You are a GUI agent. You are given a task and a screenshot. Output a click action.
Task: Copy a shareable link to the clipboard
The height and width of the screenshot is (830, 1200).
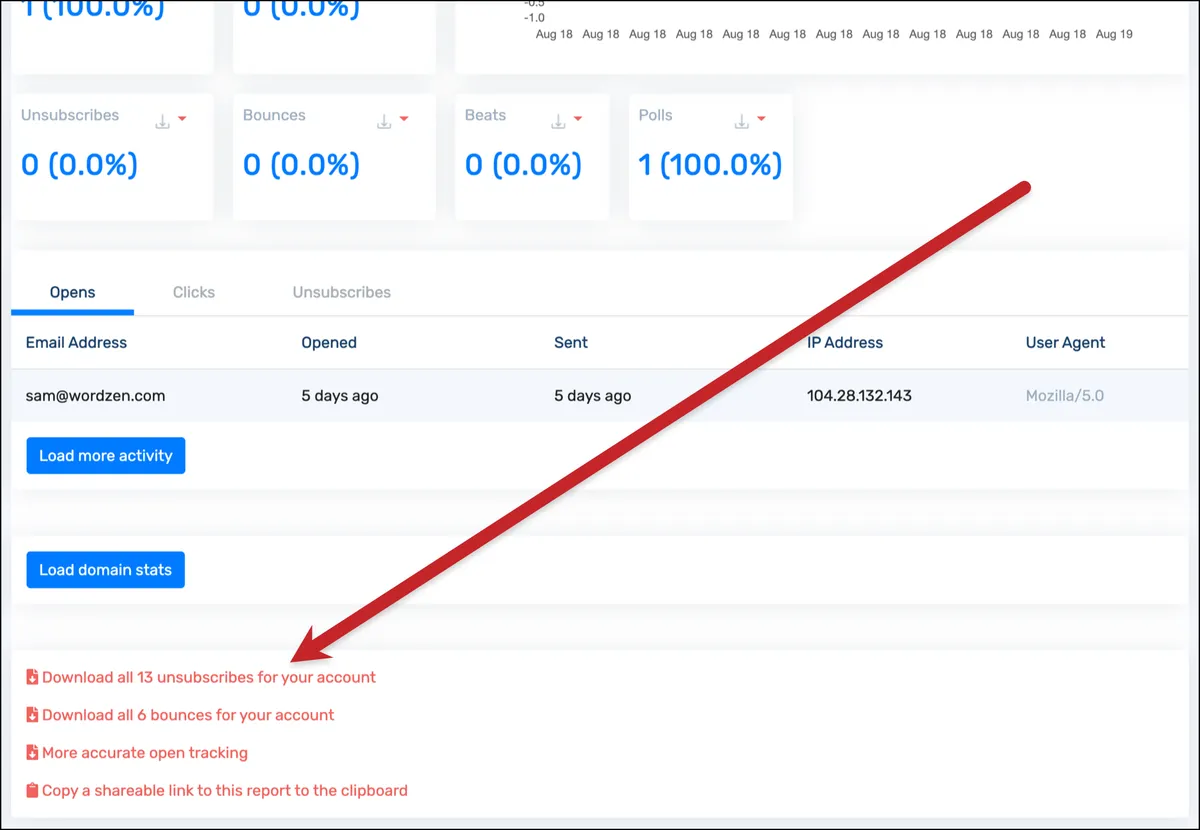tap(225, 790)
